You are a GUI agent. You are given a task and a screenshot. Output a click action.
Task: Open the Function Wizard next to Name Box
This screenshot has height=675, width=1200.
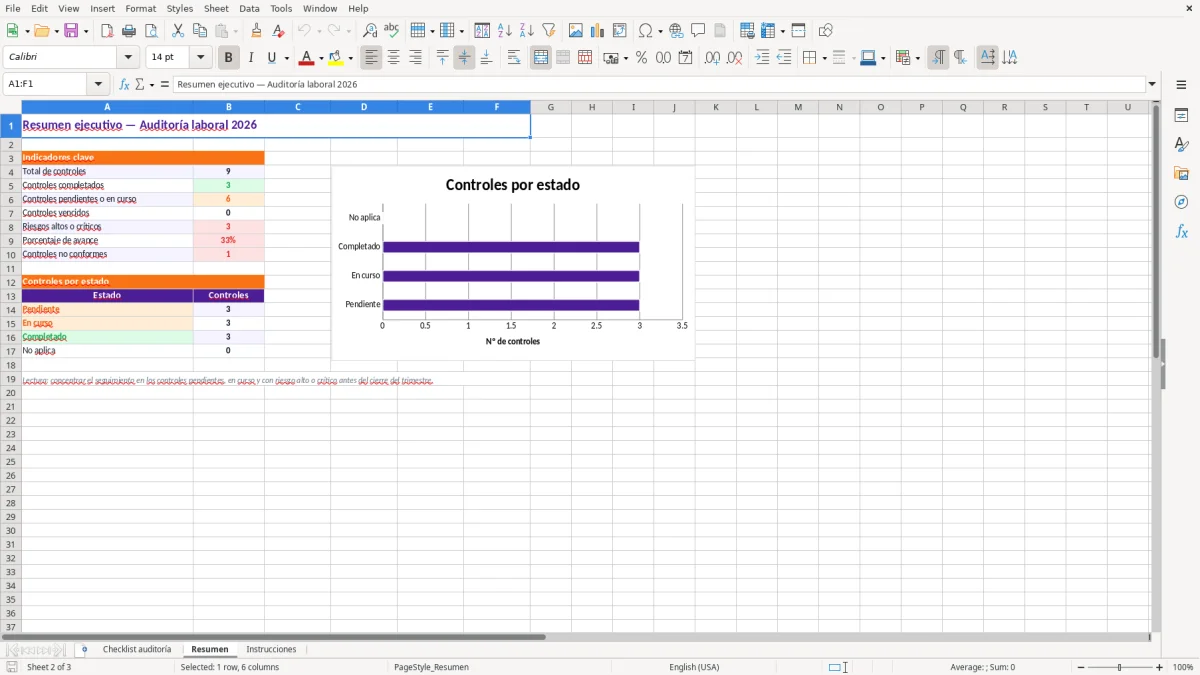tap(124, 84)
